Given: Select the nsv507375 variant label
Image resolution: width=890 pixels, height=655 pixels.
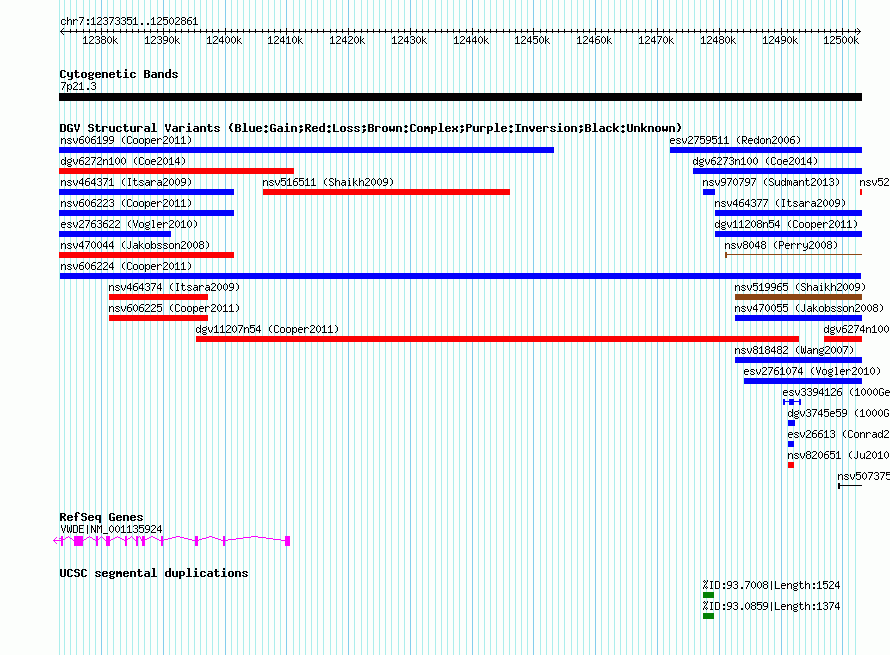Looking at the screenshot, I should [x=863, y=476].
